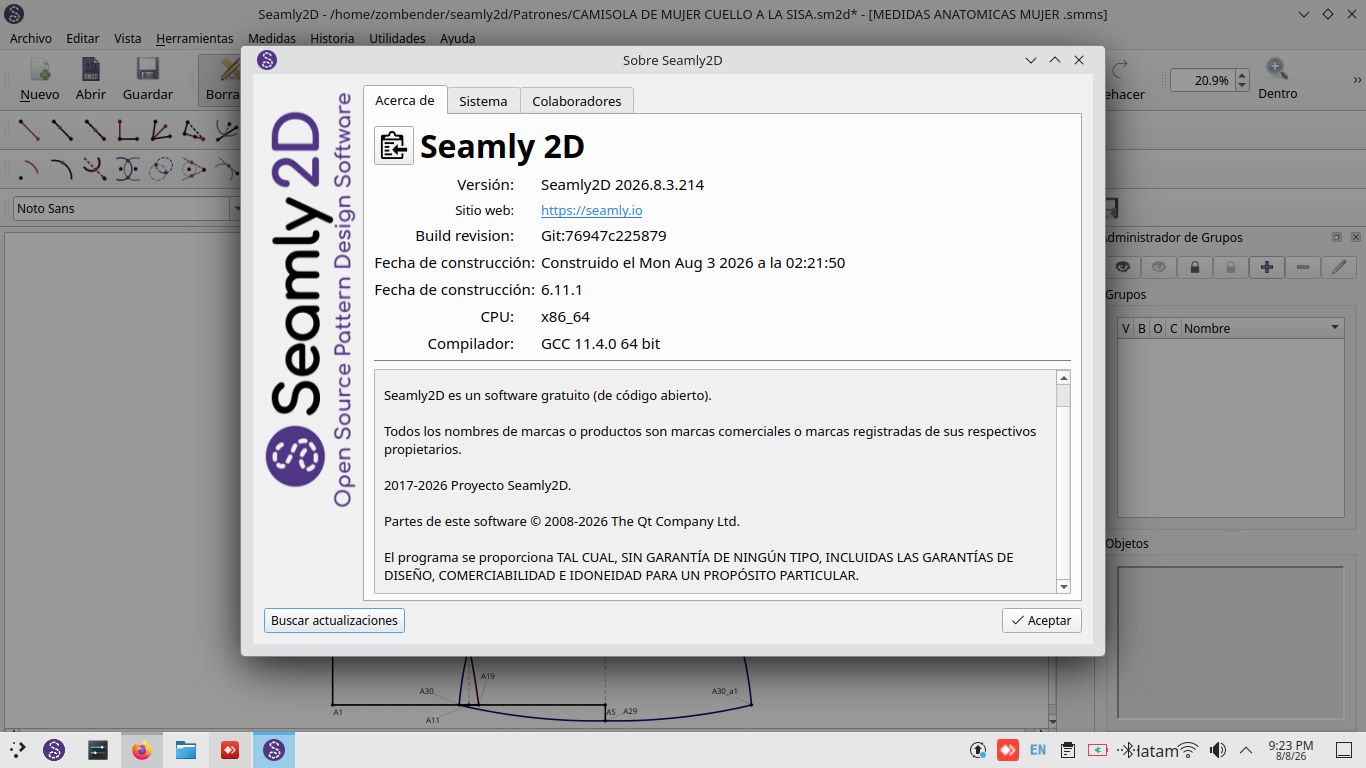Select the shoulder point tool with dashed triangle
The image size is (1366, 768).
pyautogui.click(x=194, y=130)
